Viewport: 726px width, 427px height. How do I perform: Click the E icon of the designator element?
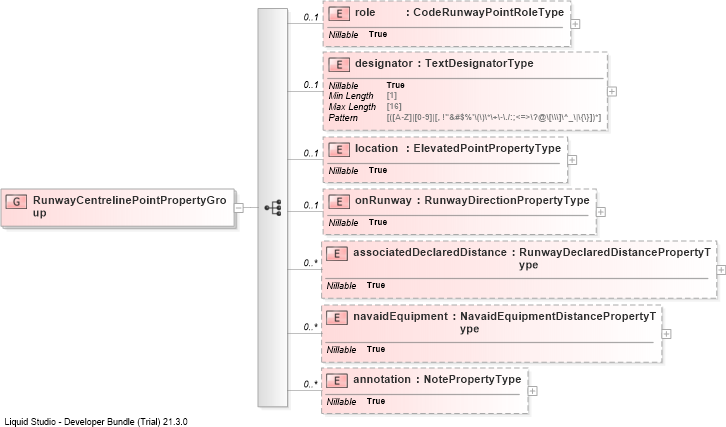click(x=338, y=64)
